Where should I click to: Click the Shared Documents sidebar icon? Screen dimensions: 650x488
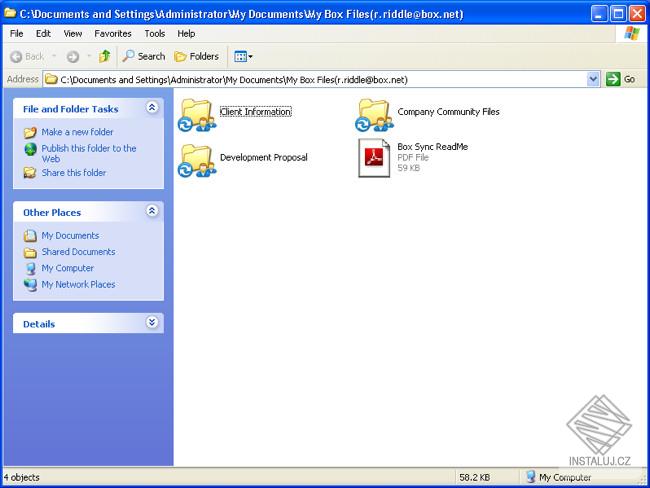click(30, 252)
